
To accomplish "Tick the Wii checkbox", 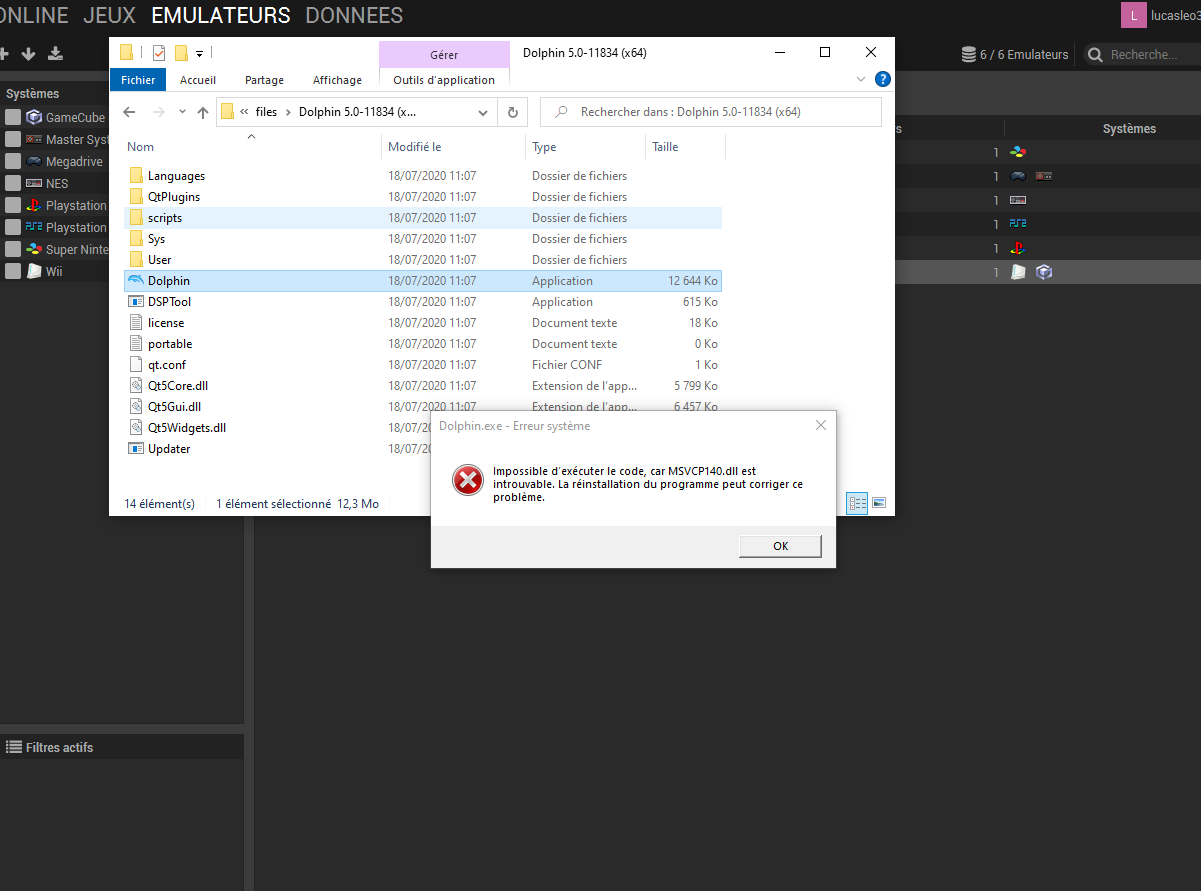I will tap(12, 271).
